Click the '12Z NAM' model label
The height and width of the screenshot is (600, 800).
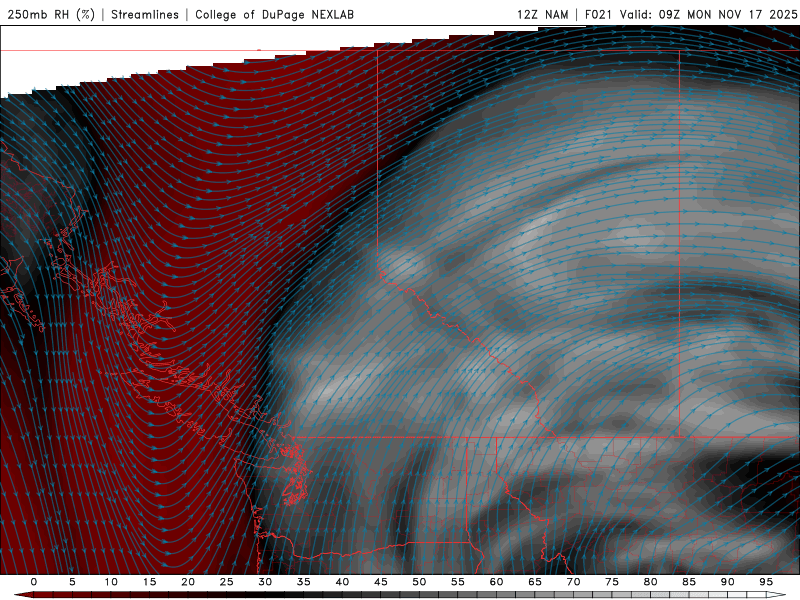543,14
